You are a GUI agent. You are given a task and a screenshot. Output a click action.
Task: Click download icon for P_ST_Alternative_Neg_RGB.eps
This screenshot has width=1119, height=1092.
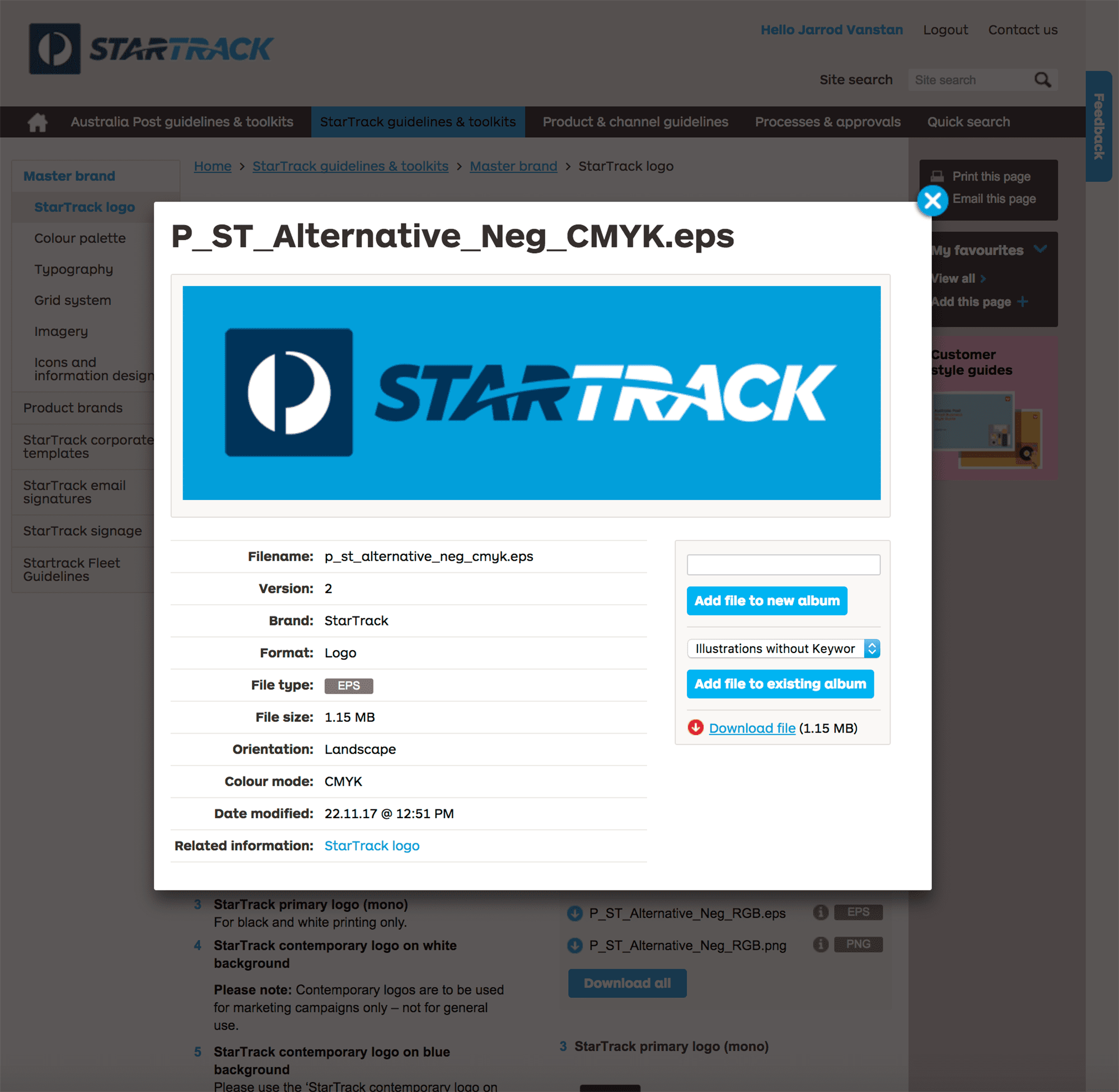(574, 913)
